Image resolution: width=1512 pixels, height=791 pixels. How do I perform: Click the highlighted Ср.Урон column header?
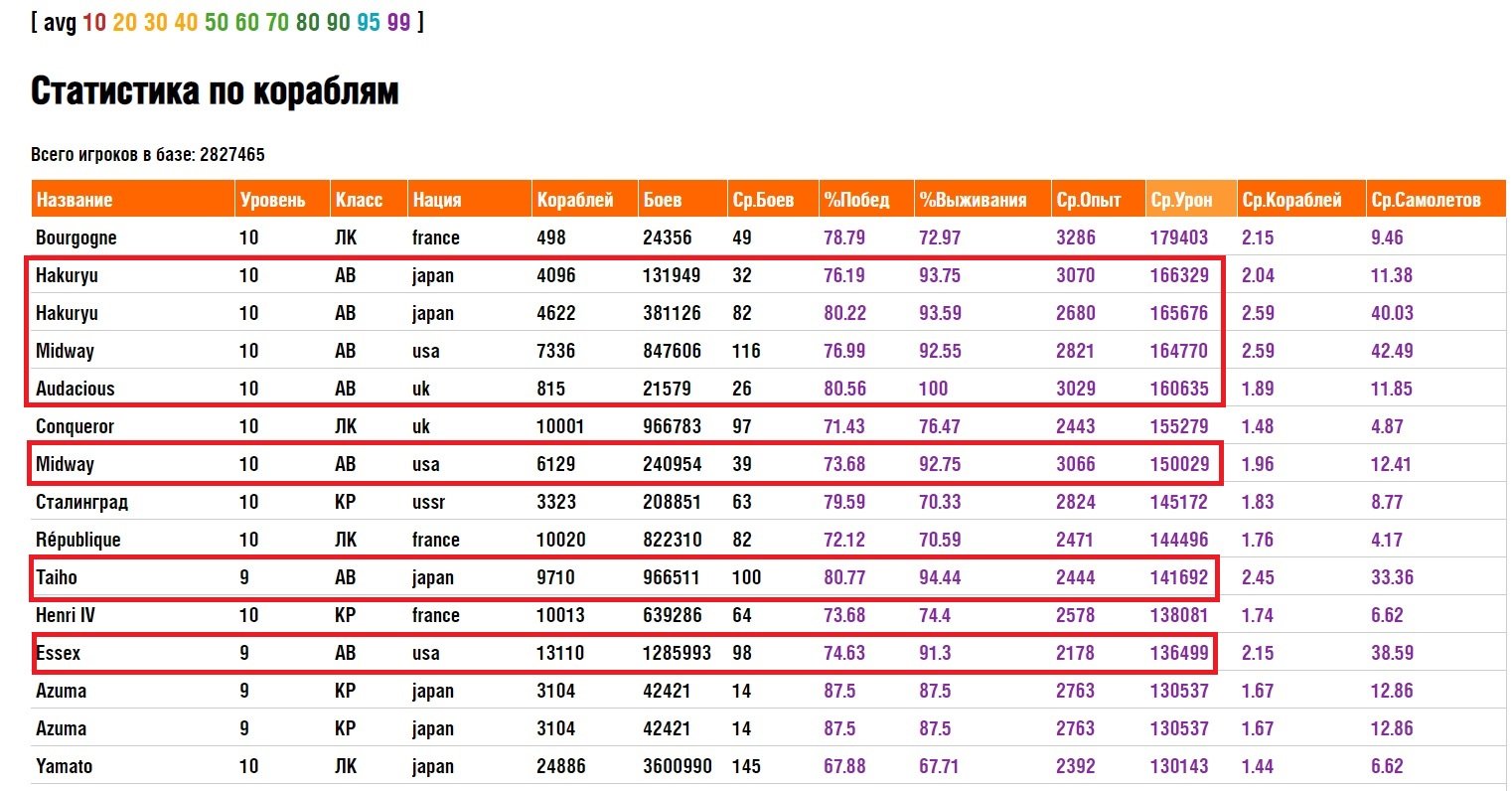(x=1181, y=200)
